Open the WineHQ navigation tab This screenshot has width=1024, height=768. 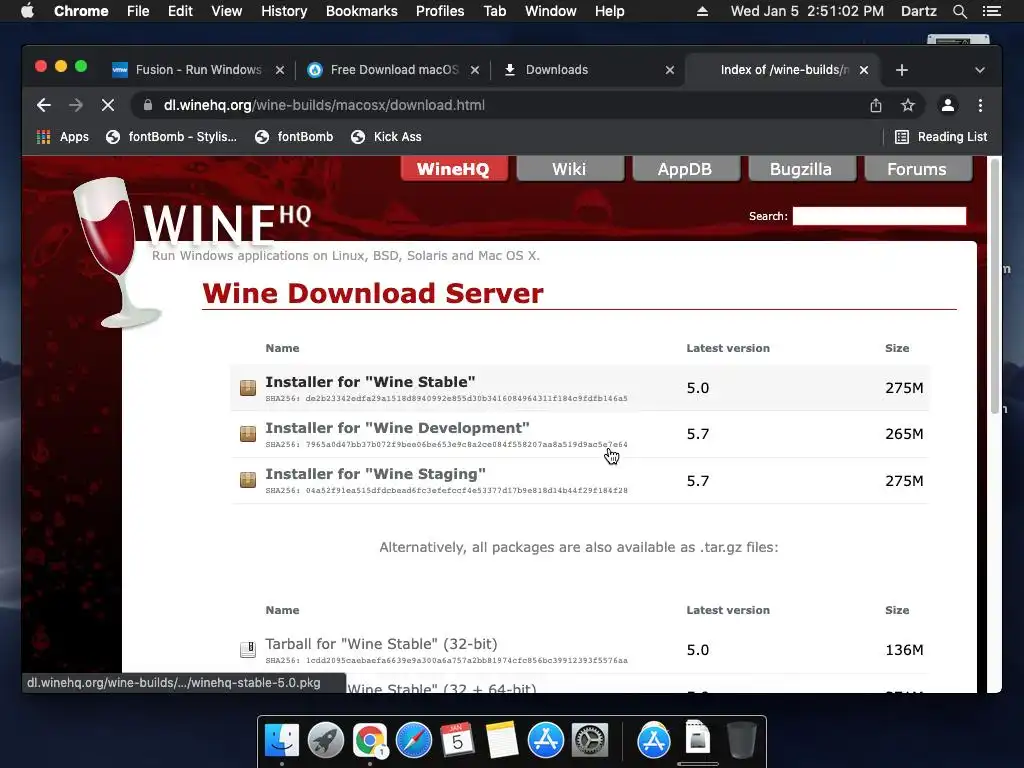(453, 169)
